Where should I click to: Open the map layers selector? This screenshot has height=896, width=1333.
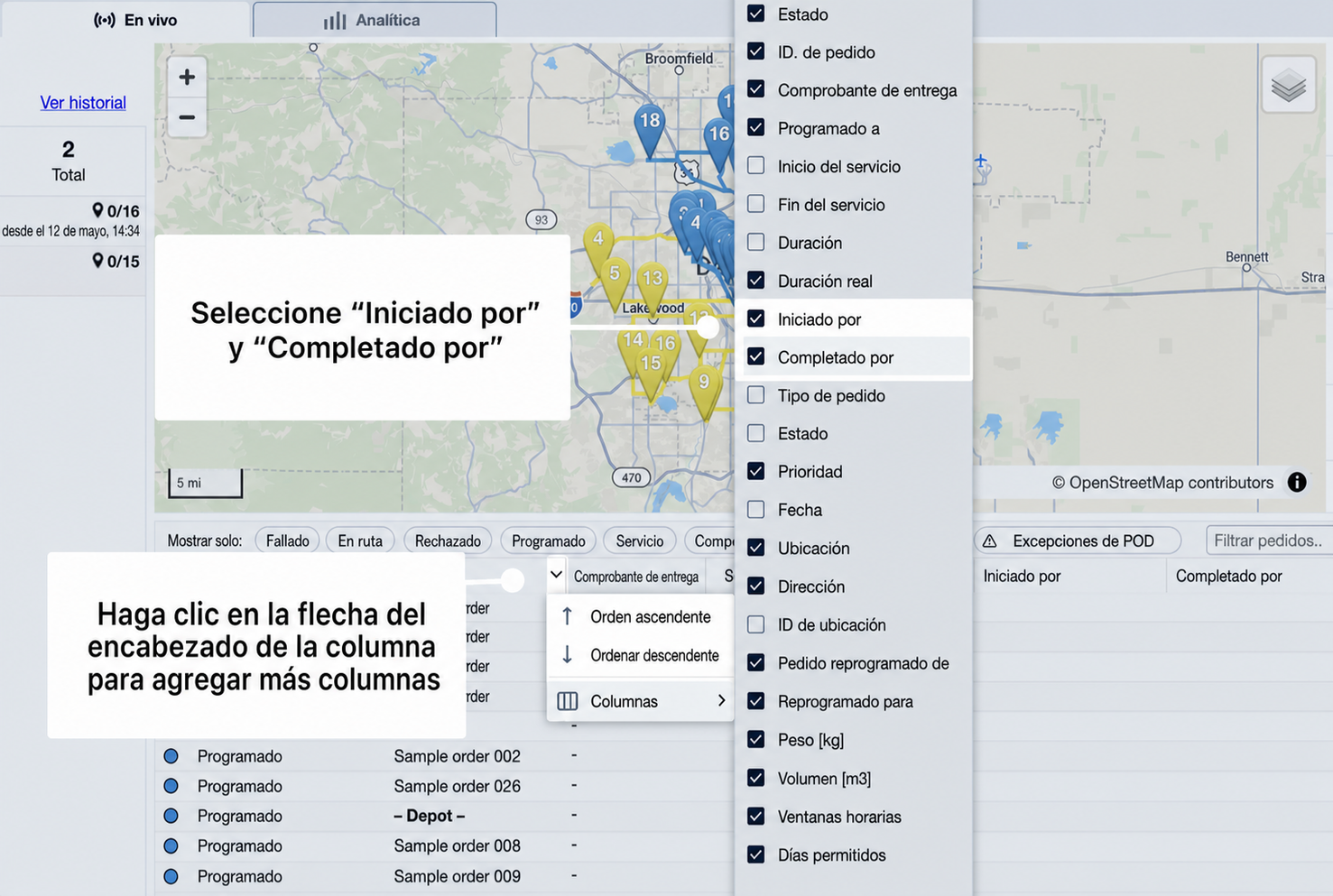1288,85
